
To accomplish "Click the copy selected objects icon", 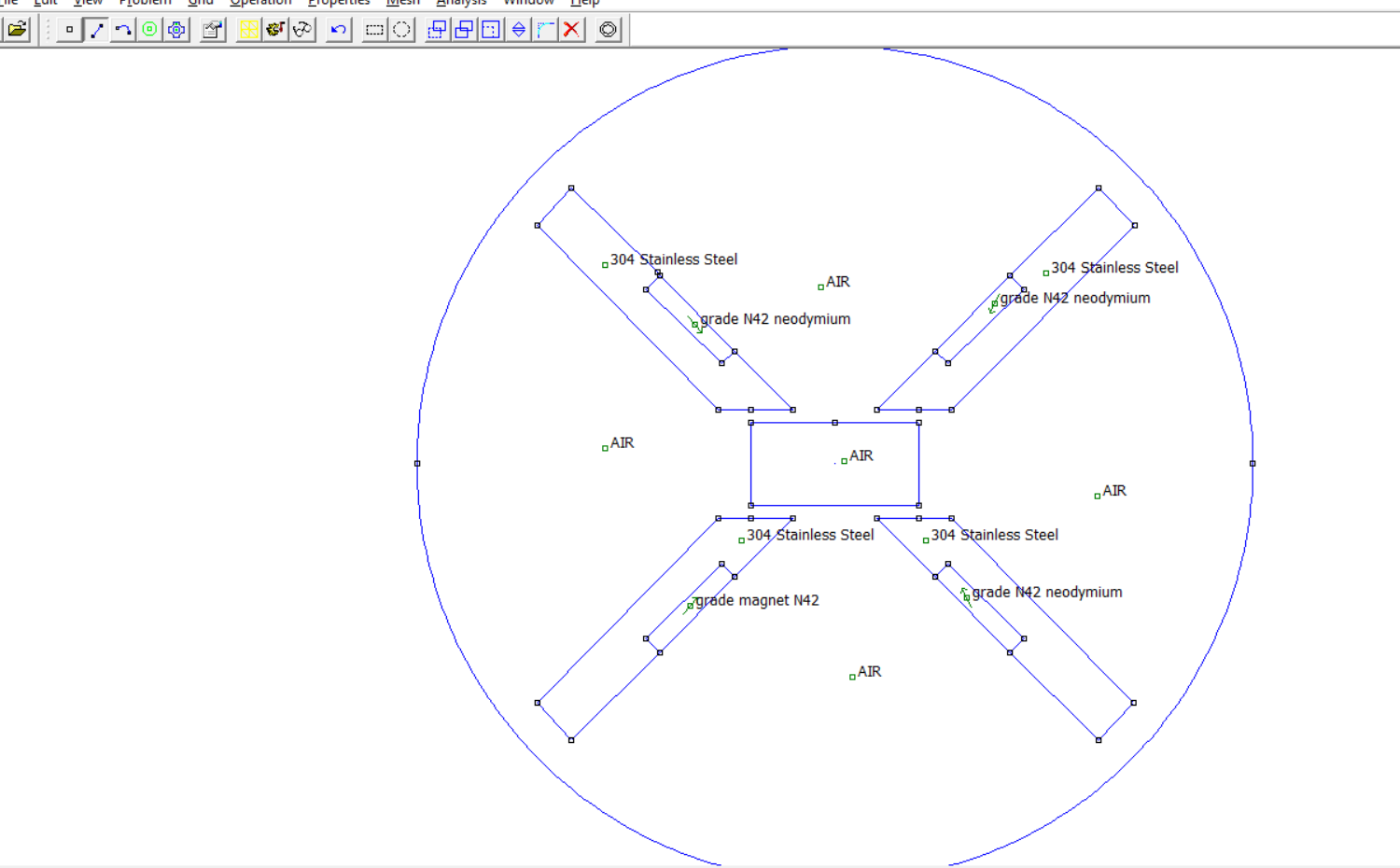I will tap(464, 30).
